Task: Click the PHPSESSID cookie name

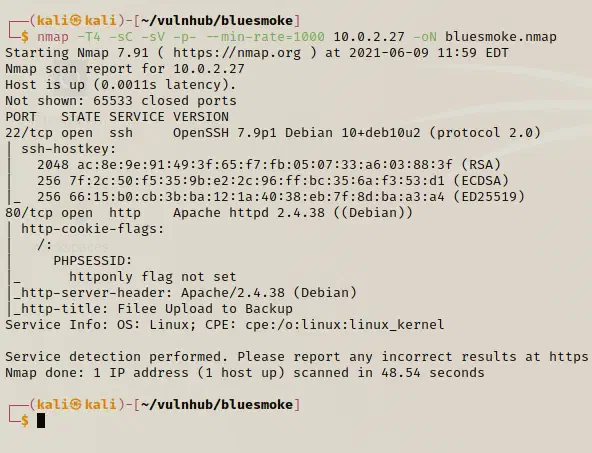Action: pos(92,261)
